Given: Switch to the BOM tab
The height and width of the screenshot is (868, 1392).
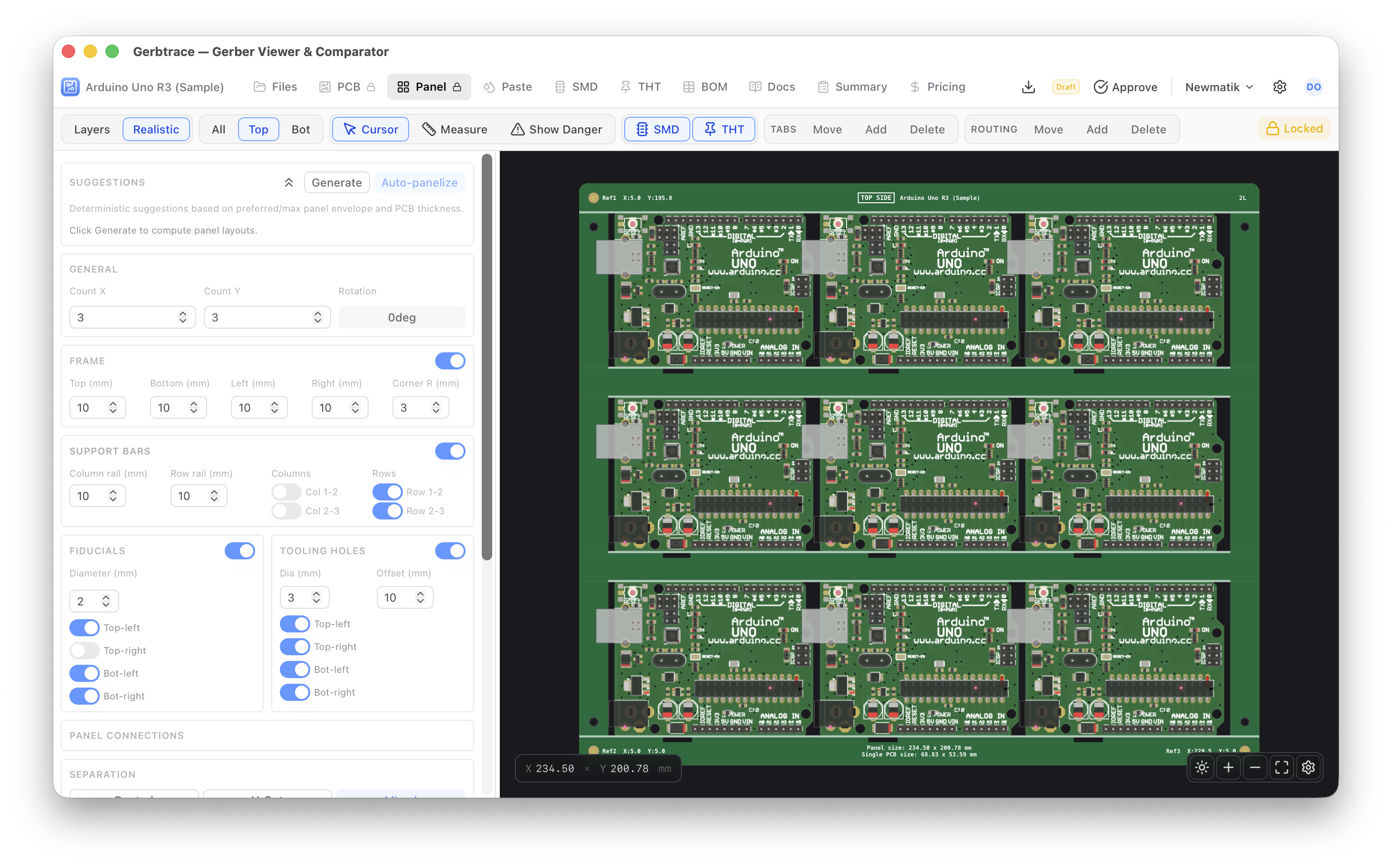Looking at the screenshot, I should [x=705, y=87].
